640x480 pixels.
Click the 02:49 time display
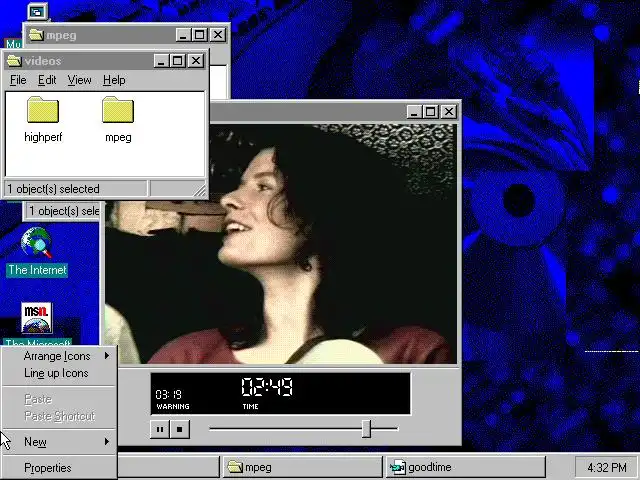coord(267,386)
